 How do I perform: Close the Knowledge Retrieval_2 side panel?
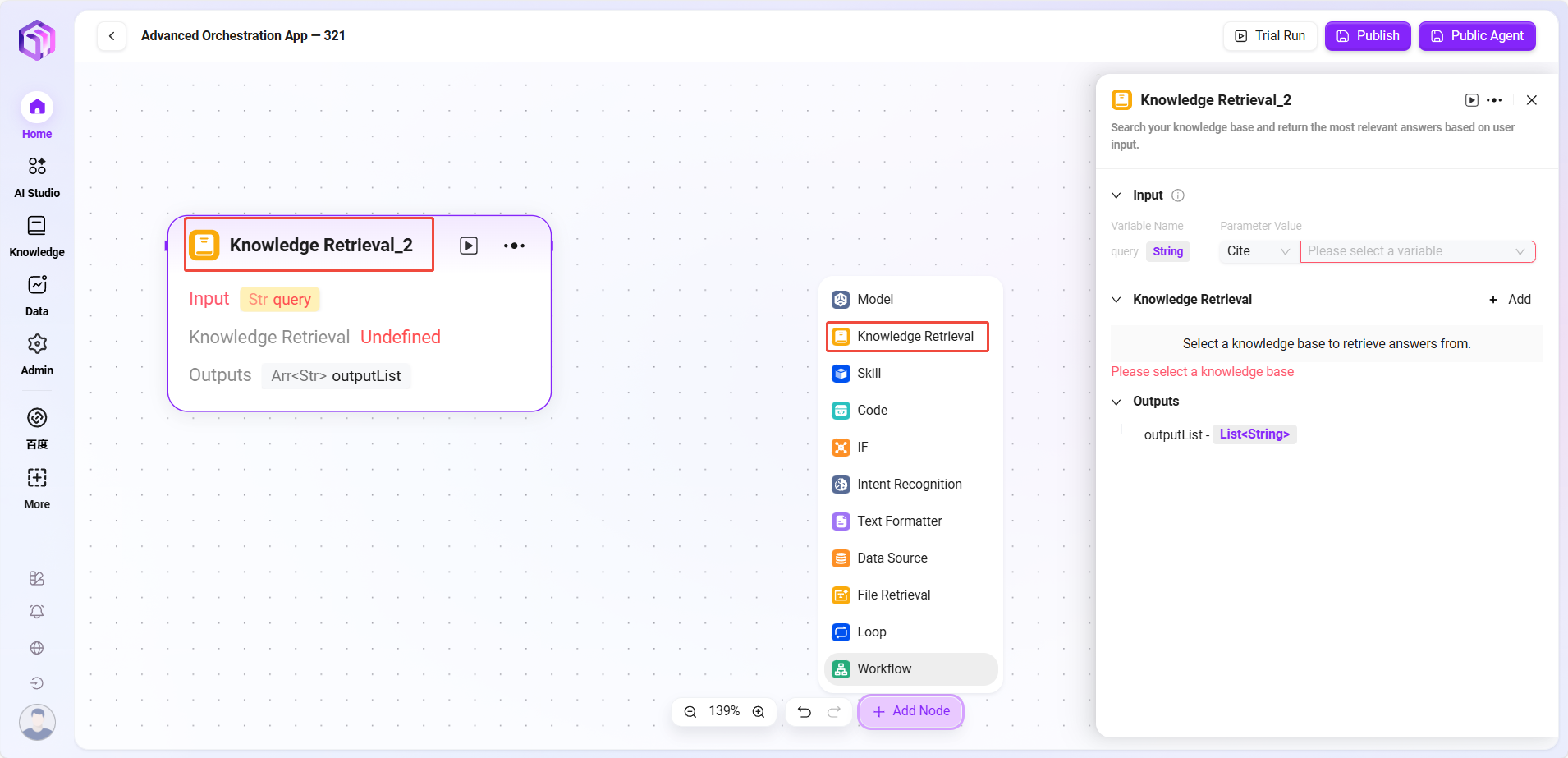tap(1532, 100)
